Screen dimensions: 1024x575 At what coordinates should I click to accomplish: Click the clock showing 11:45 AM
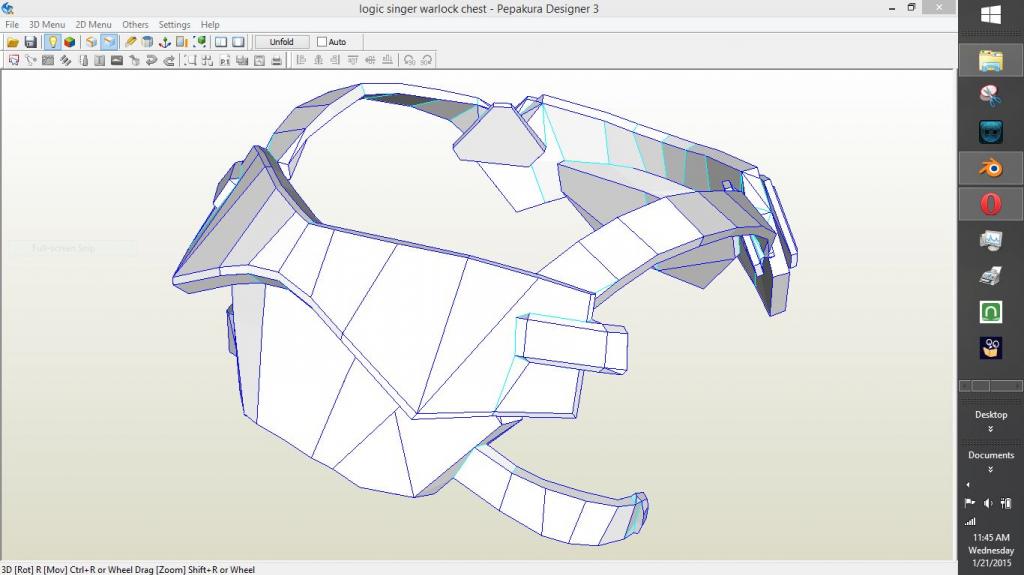click(990, 537)
